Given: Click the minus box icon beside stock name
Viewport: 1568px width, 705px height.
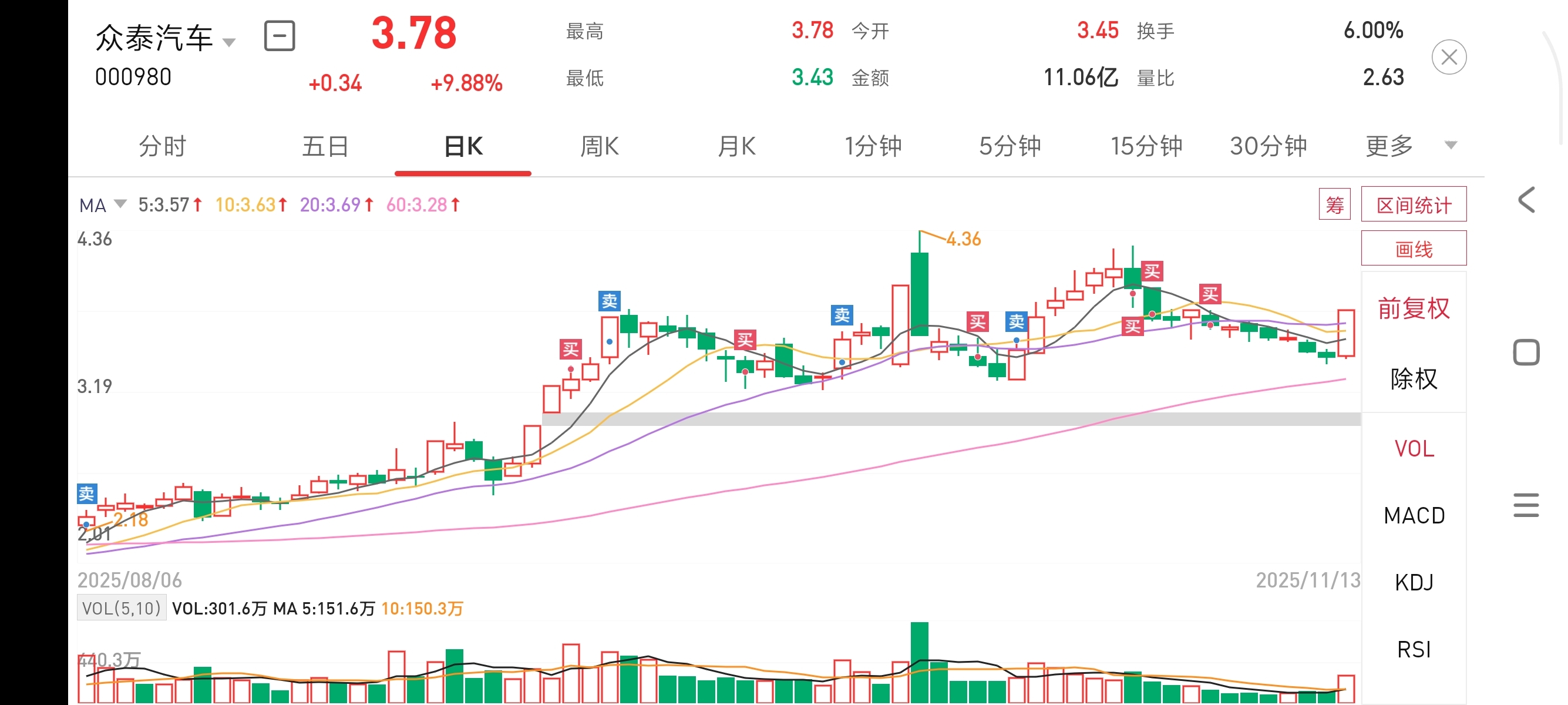Looking at the screenshot, I should point(280,36).
